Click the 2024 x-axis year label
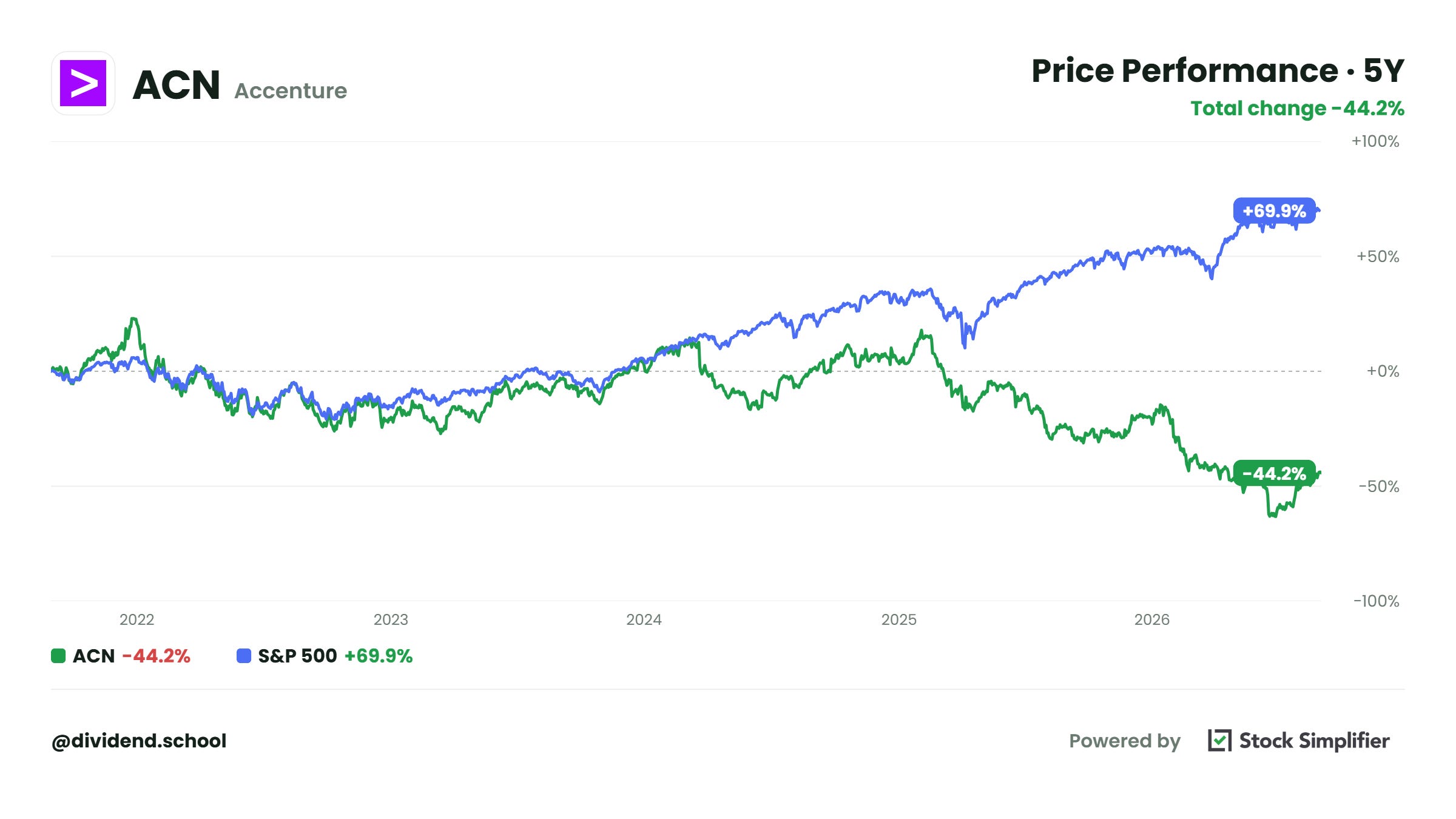1456x819 pixels. (644, 619)
